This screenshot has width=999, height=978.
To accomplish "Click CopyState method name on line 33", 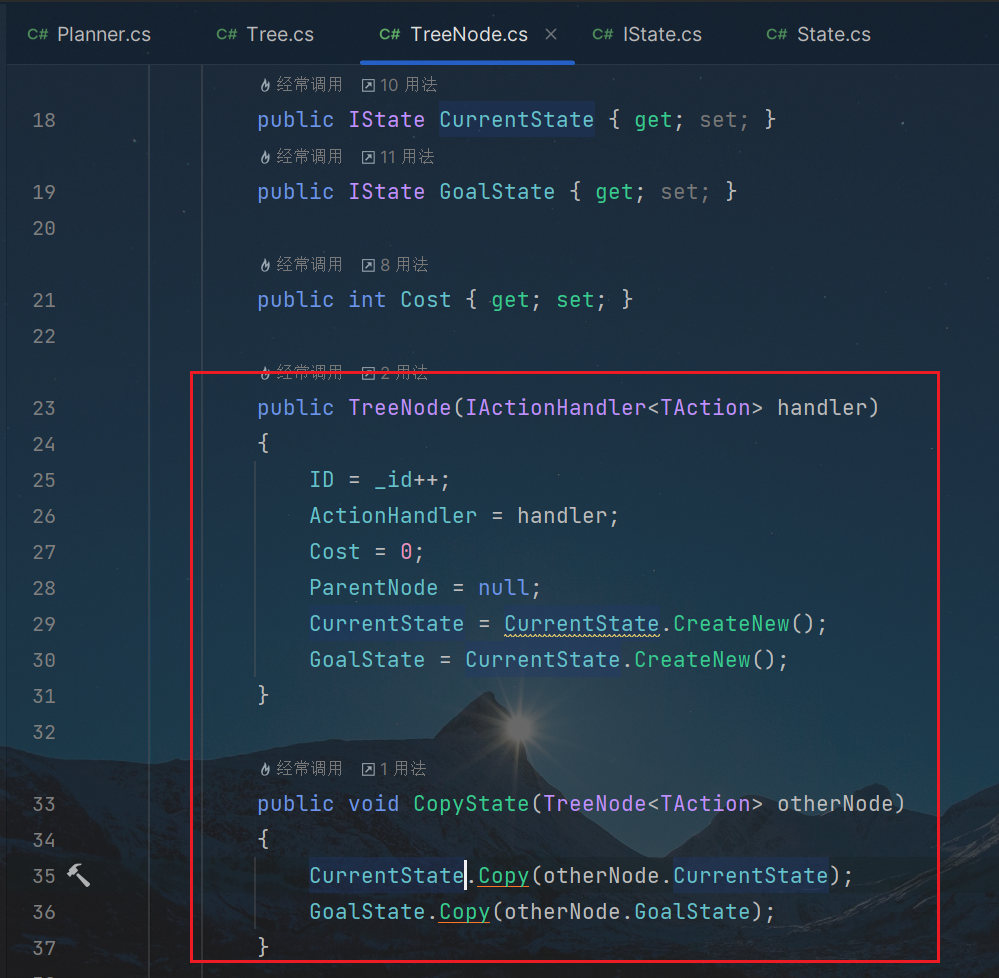I will (471, 804).
